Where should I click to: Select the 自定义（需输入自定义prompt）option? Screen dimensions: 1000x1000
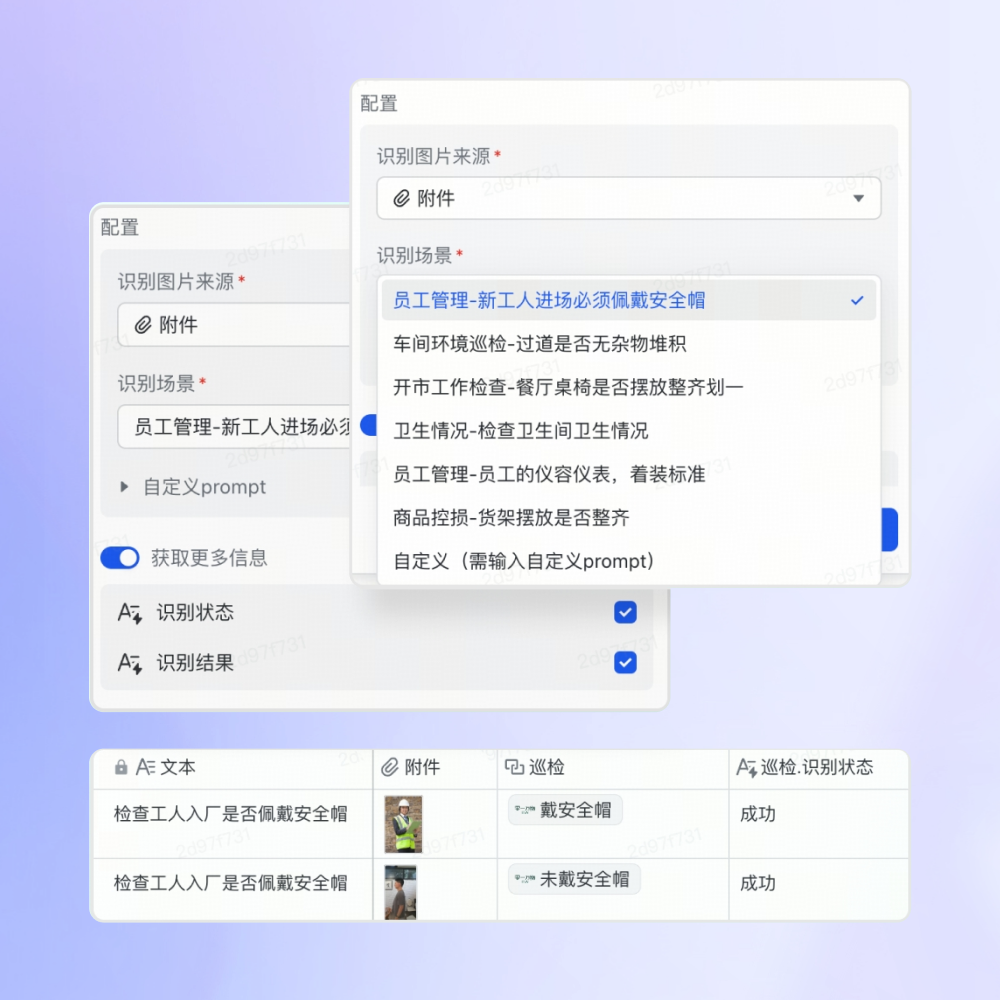tap(520, 561)
